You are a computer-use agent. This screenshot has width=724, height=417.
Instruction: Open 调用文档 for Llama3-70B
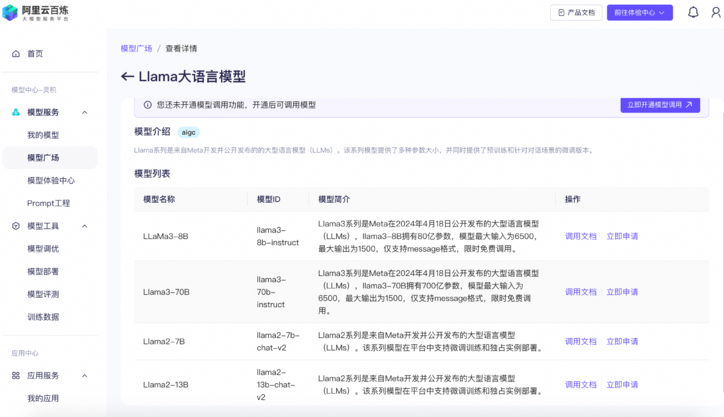tap(580, 292)
